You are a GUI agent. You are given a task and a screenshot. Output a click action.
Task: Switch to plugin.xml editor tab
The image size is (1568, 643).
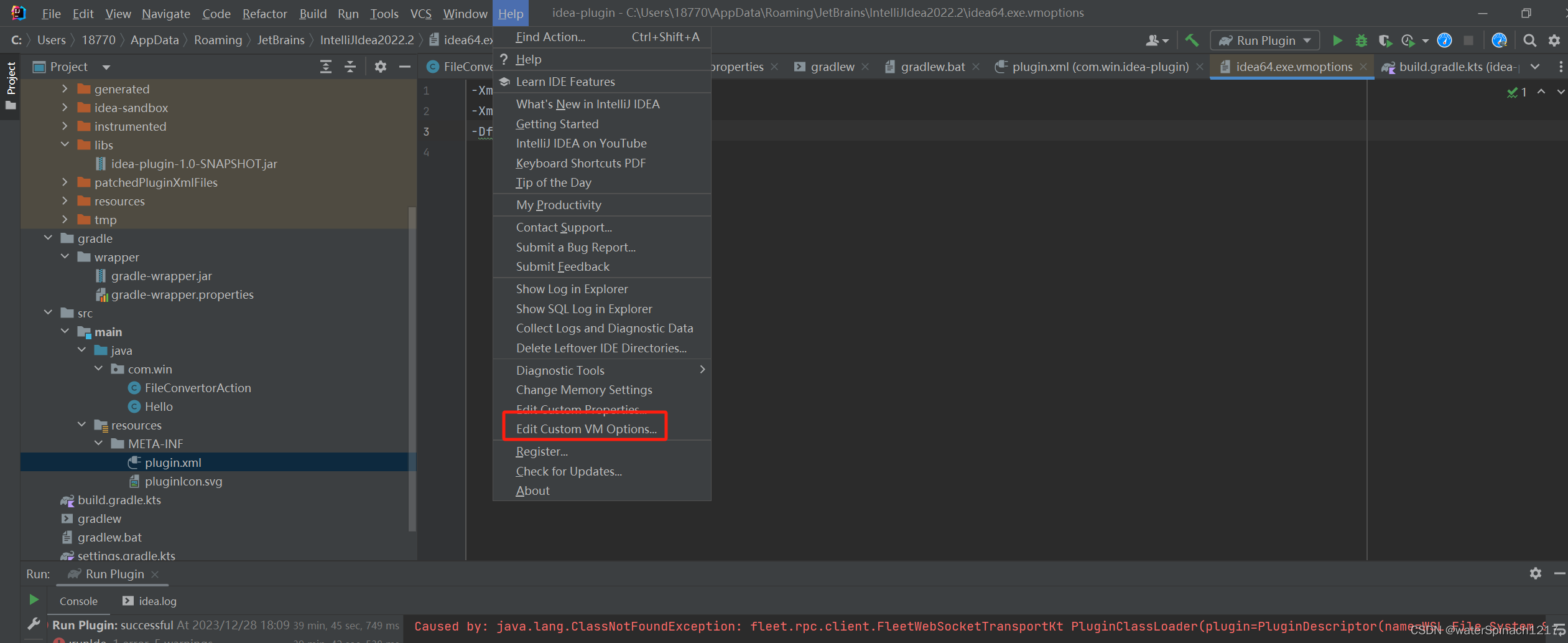1099,67
